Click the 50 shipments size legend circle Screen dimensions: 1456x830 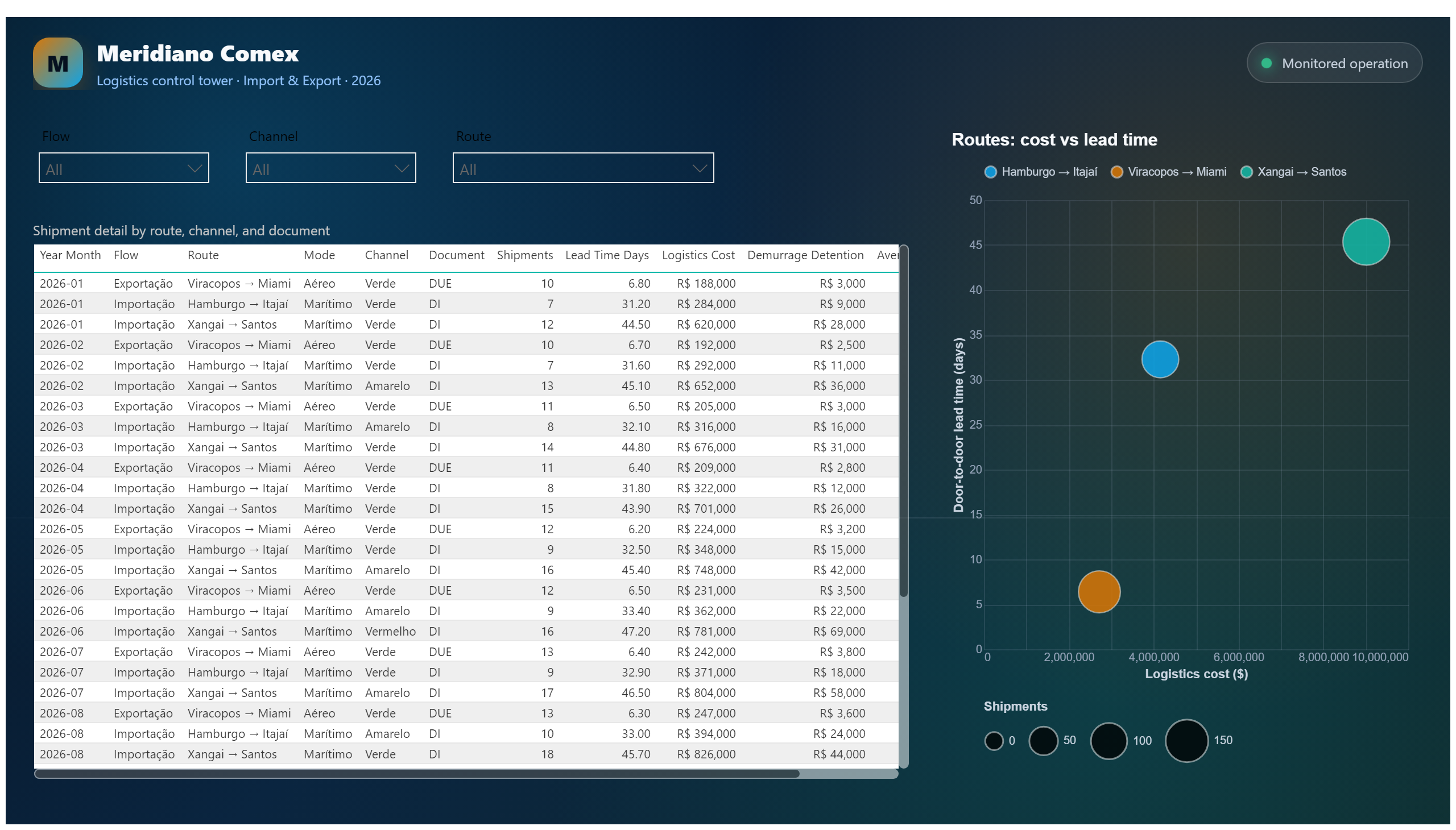coord(1043,741)
